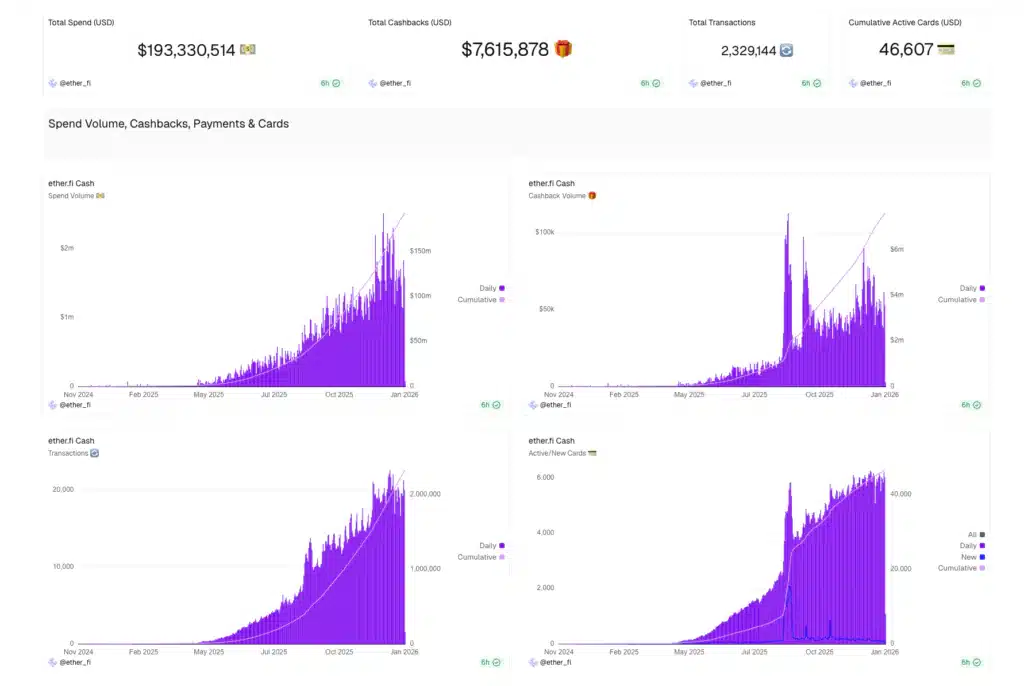1024x686 pixels.
Task: Click the 6h checkmark below Active/New Cards chart
Action: click(976, 662)
